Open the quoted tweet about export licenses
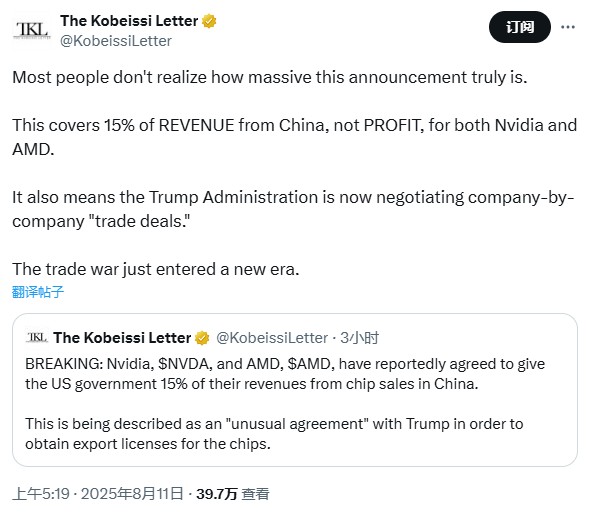Viewport: 594px width, 516px height. pos(295,390)
